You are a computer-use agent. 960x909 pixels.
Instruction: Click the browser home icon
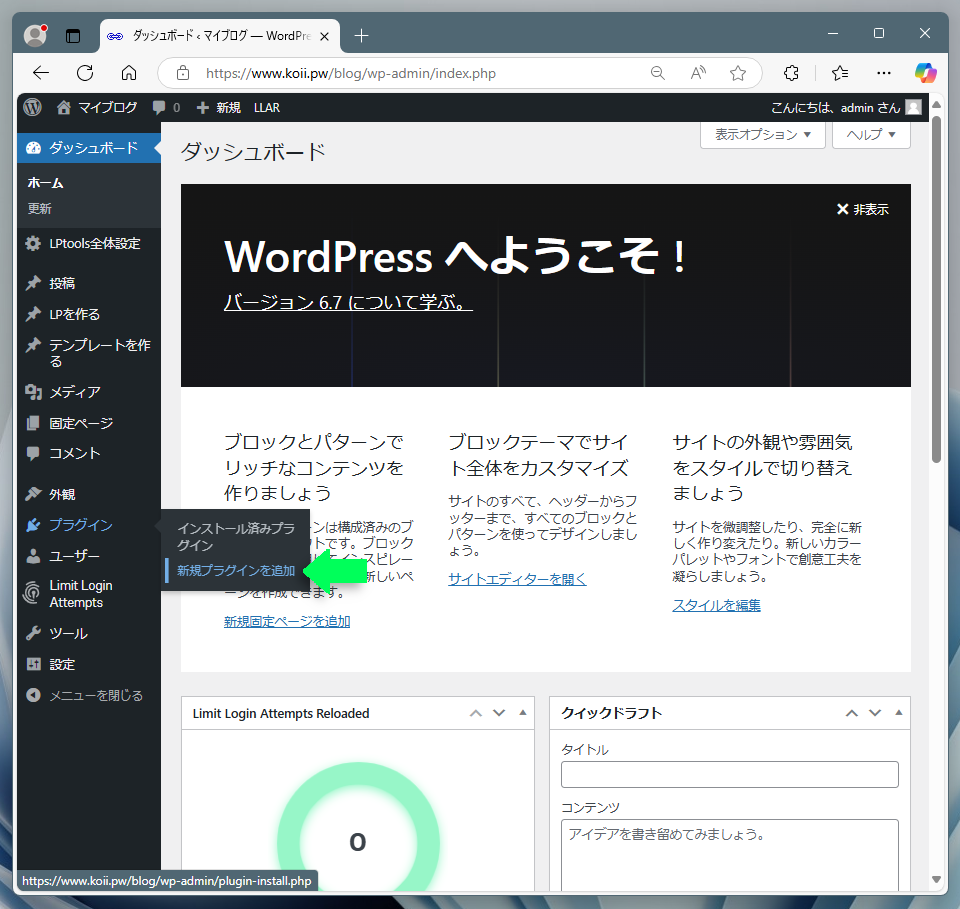point(129,73)
